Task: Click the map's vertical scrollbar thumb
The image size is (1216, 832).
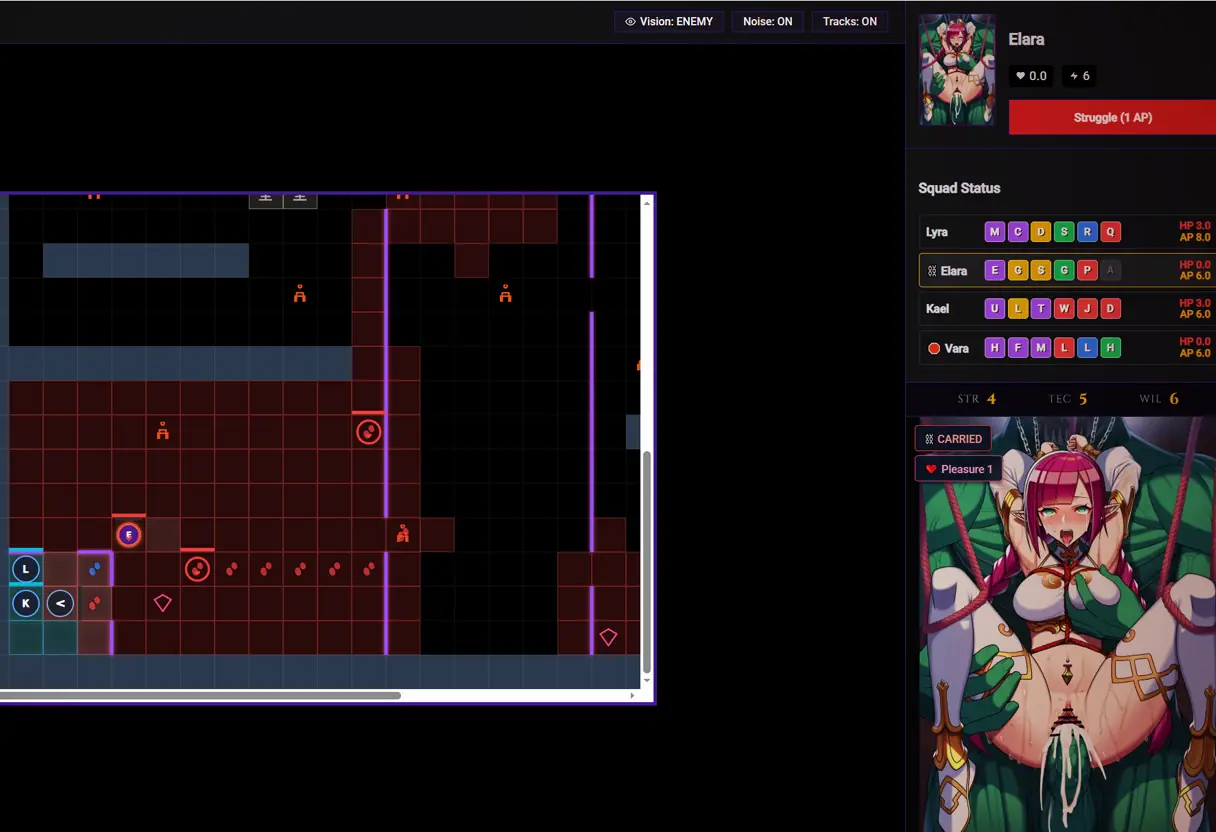Action: [647, 560]
